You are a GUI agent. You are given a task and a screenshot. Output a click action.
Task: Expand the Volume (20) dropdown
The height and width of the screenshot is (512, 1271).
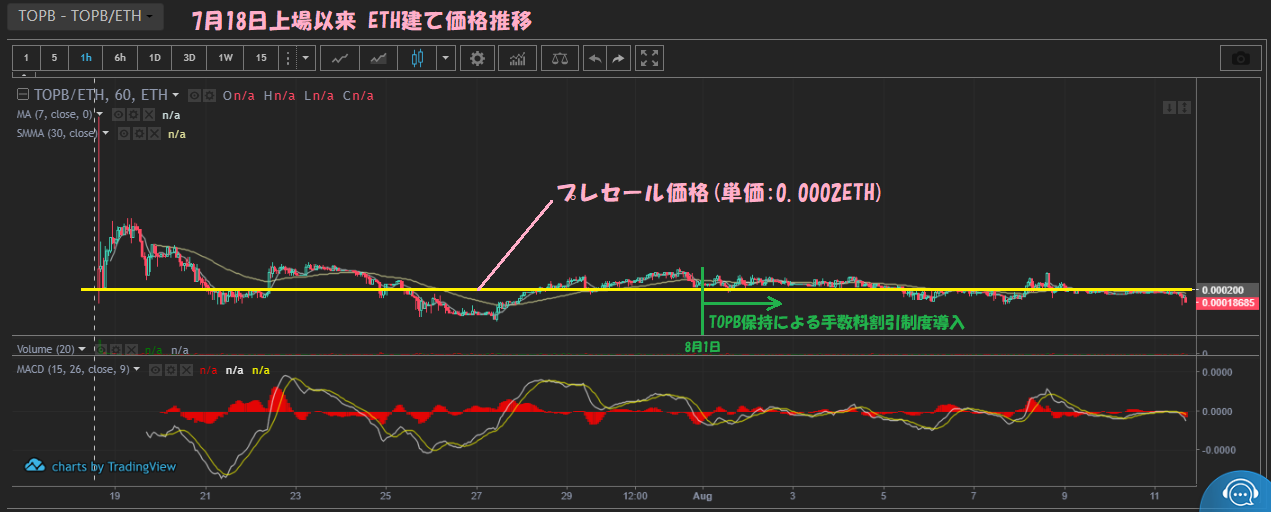pyautogui.click(x=82, y=350)
